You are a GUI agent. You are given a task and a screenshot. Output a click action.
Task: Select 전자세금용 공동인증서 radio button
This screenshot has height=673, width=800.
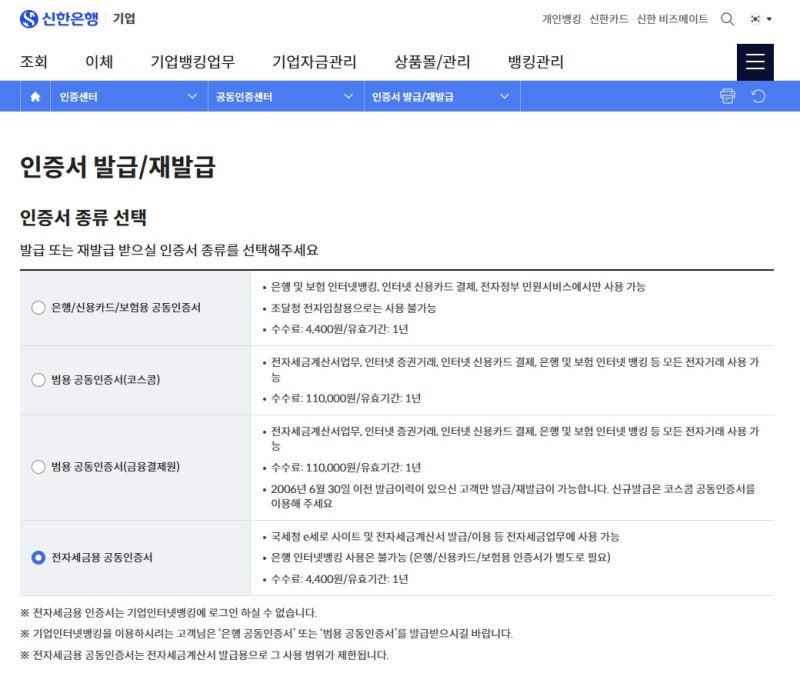point(38,558)
